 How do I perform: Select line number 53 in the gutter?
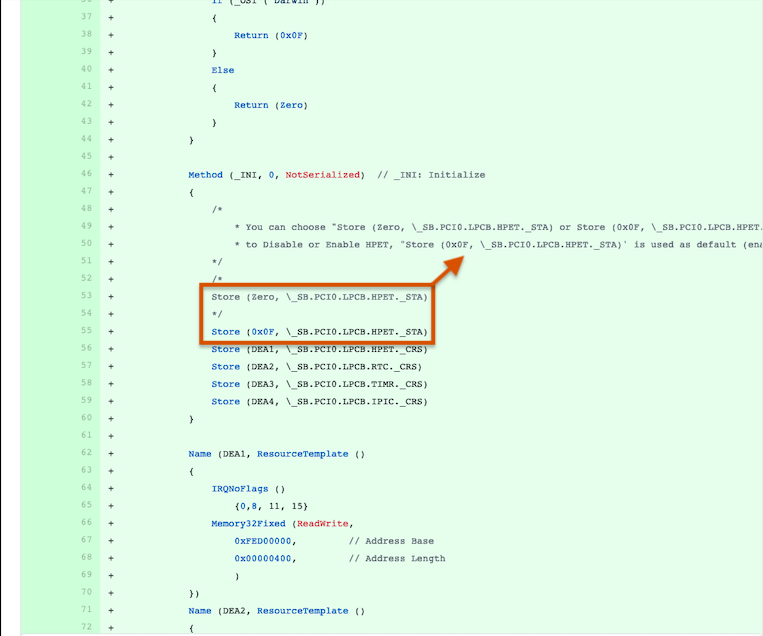coord(87,295)
